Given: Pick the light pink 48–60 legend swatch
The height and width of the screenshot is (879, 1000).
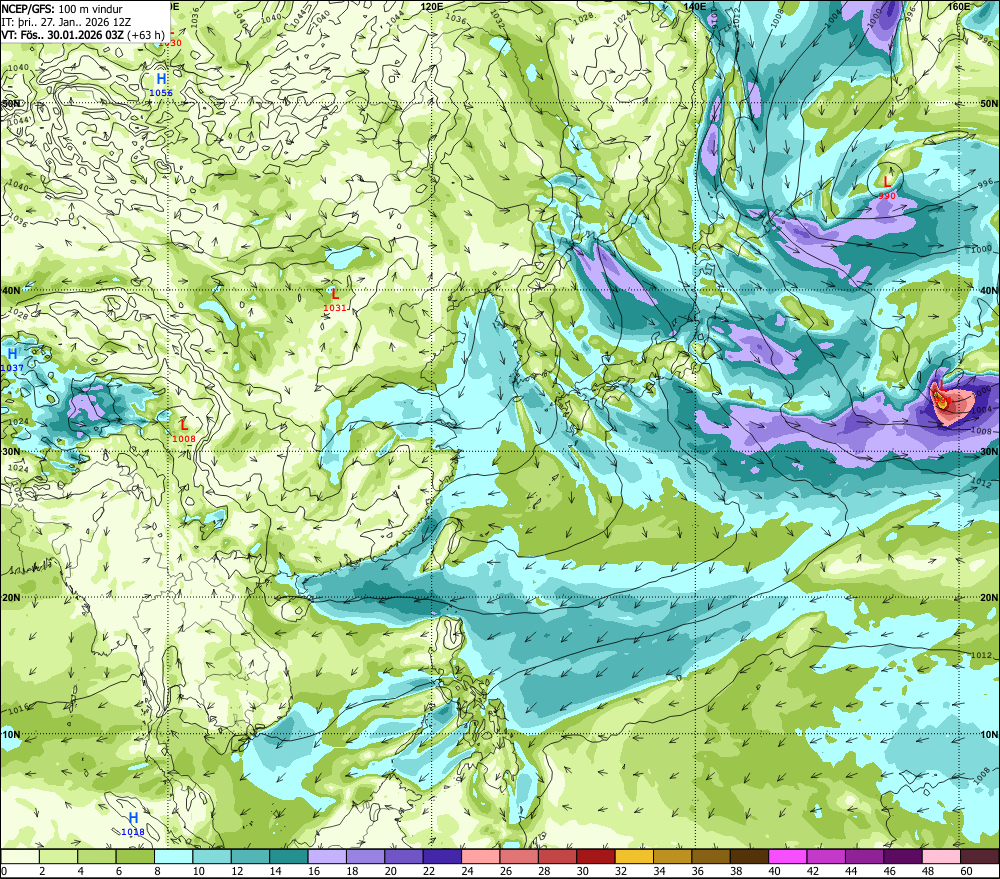Looking at the screenshot, I should (941, 856).
